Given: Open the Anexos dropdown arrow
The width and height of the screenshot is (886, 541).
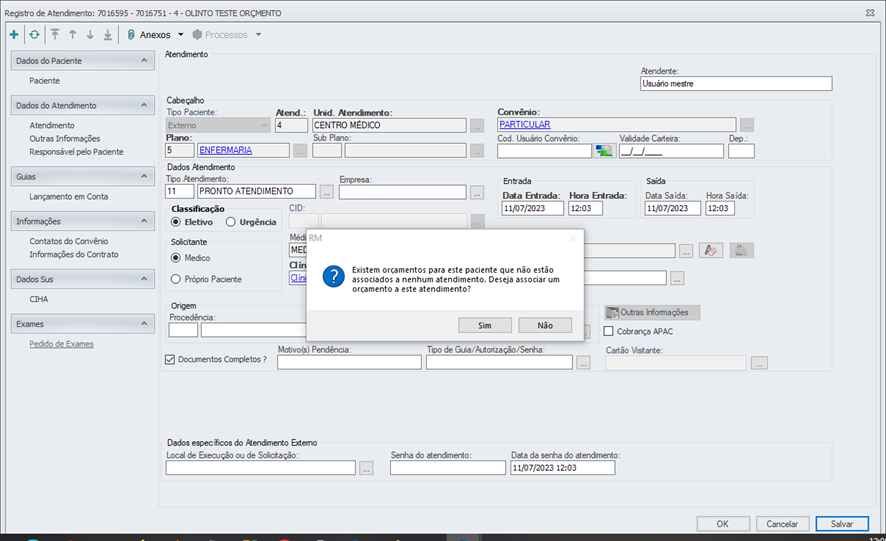Looking at the screenshot, I should pyautogui.click(x=181, y=34).
